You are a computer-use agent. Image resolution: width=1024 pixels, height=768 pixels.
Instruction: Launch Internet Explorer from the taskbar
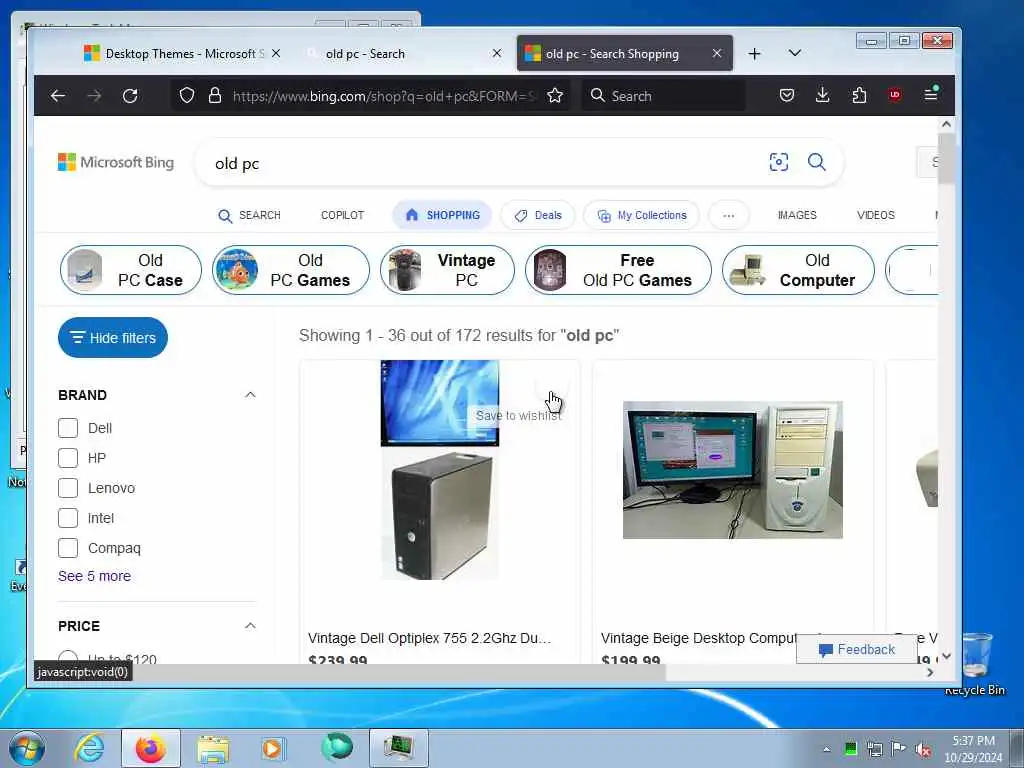[x=89, y=748]
